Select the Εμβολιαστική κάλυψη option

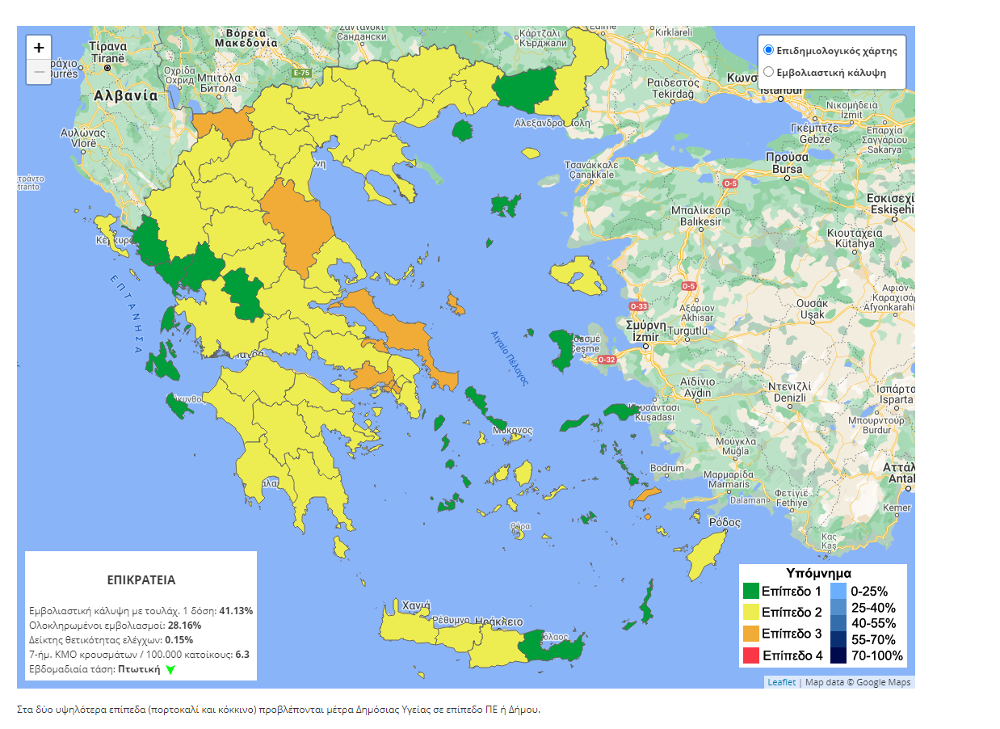tap(769, 72)
